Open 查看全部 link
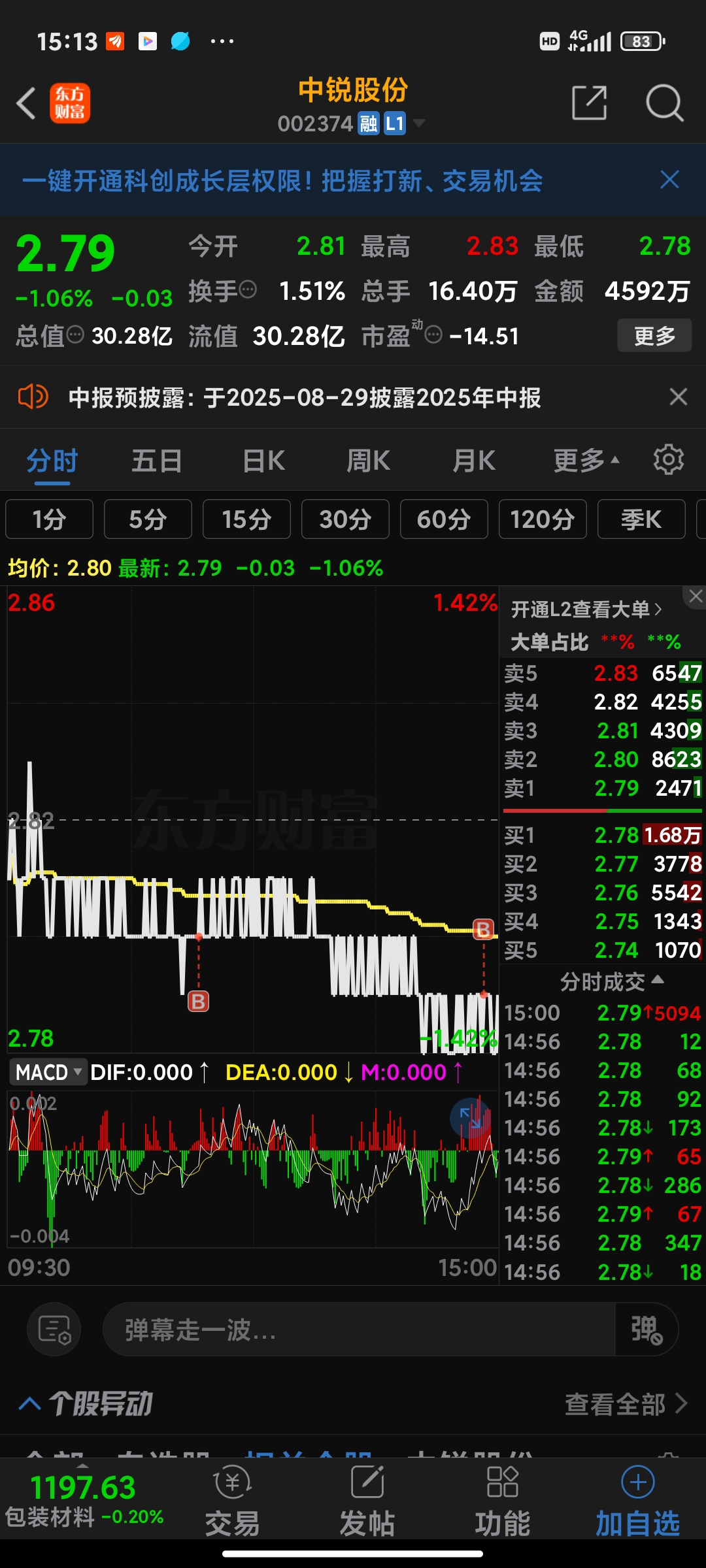The image size is (706, 1568). click(626, 1403)
